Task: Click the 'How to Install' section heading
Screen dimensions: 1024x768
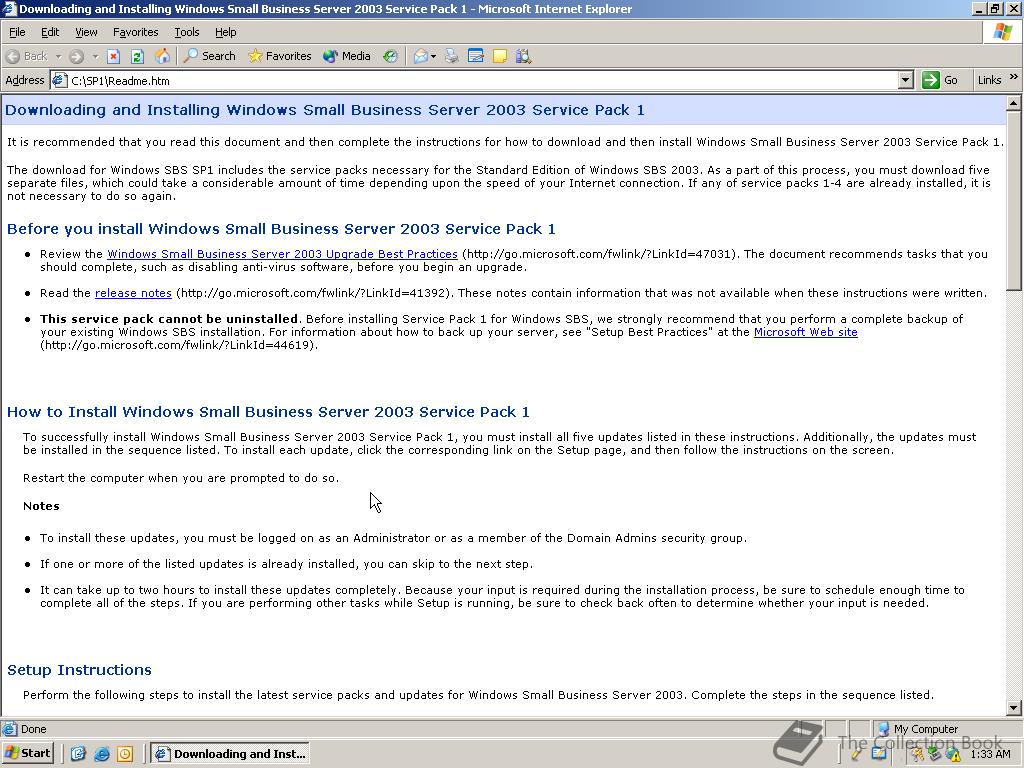Action: pyautogui.click(x=268, y=412)
